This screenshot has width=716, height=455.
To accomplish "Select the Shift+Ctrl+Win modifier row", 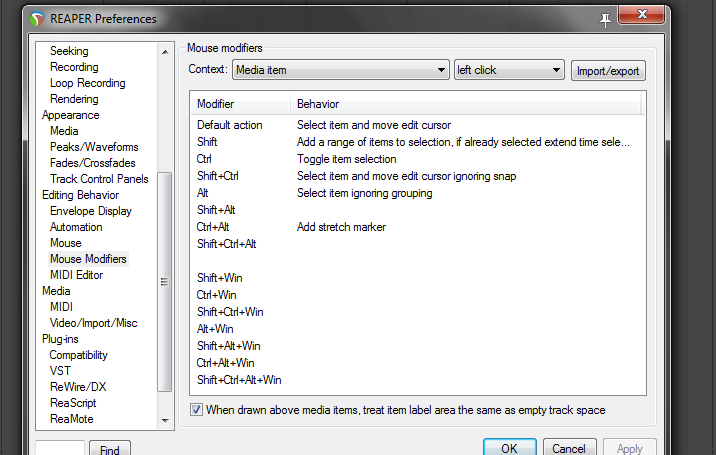I will [418, 312].
